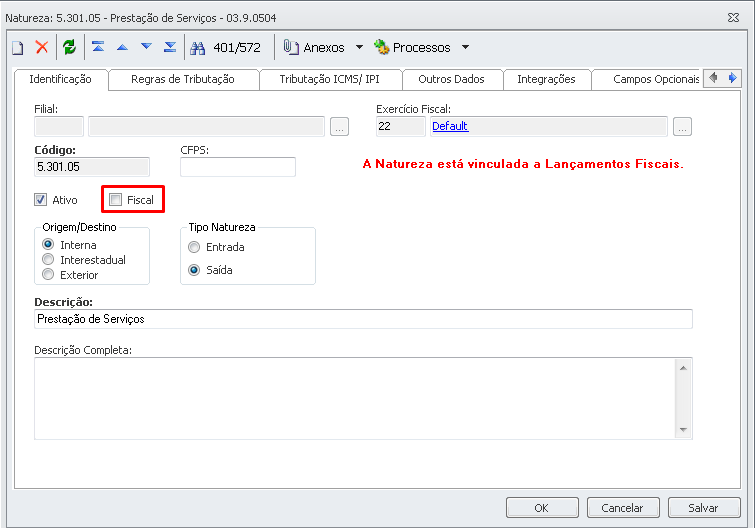Open Exercício Fiscal lookup ellipsis button

[682, 127]
